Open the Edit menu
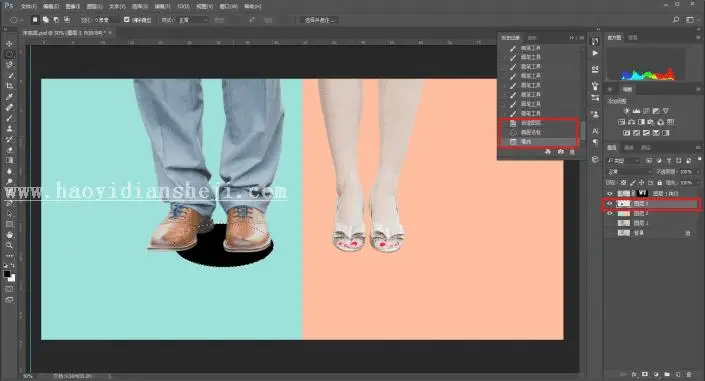The height and width of the screenshot is (381, 705). click(x=51, y=6)
